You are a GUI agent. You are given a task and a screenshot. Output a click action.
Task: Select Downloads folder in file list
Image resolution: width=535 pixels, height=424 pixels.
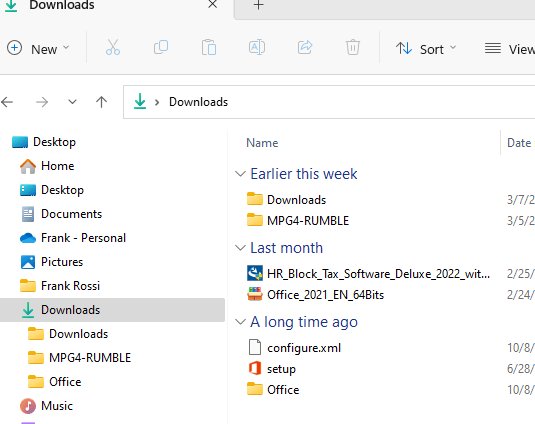coord(297,200)
